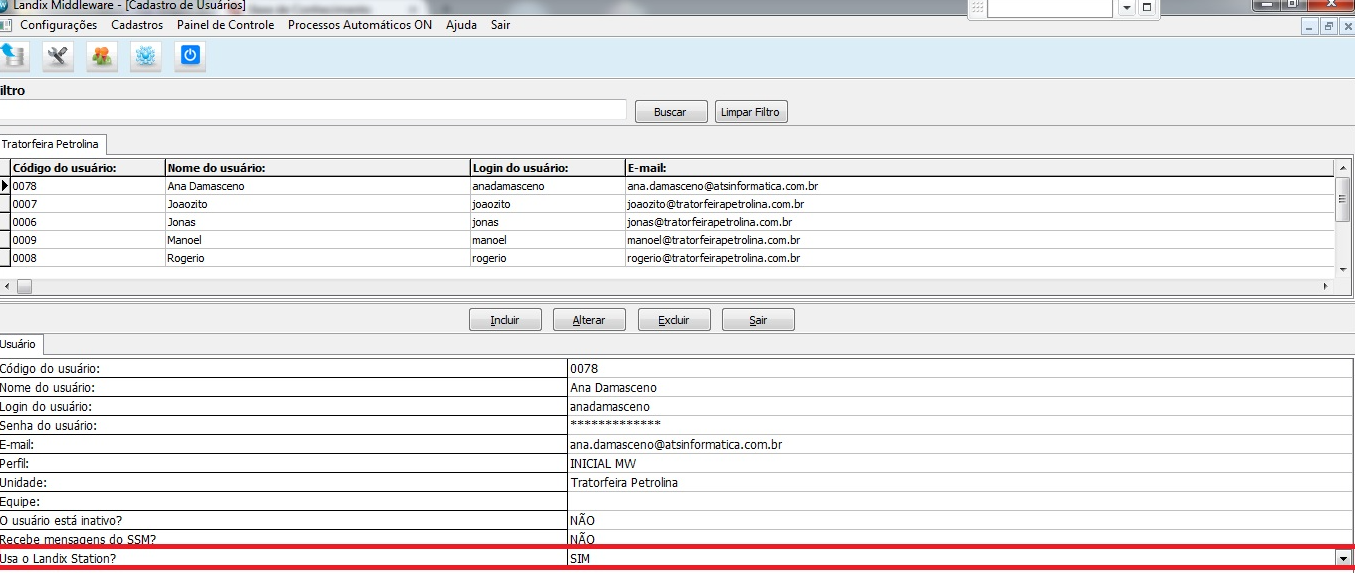Image resolution: width=1355 pixels, height=573 pixels.
Task: Click the user grid scroll up arrow
Action: click(1344, 168)
